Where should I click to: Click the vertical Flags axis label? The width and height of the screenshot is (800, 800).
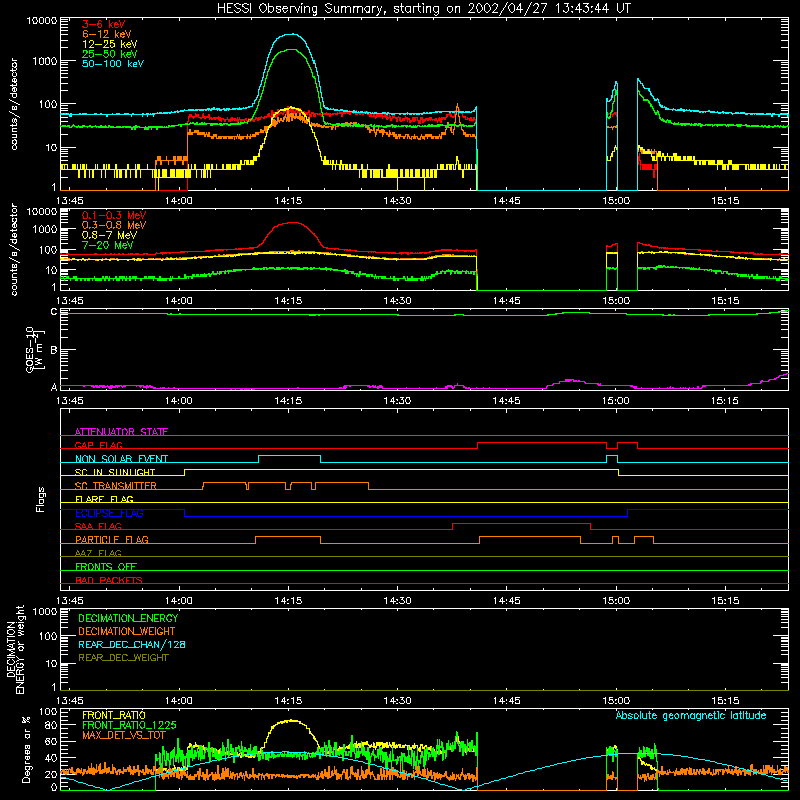pos(41,499)
